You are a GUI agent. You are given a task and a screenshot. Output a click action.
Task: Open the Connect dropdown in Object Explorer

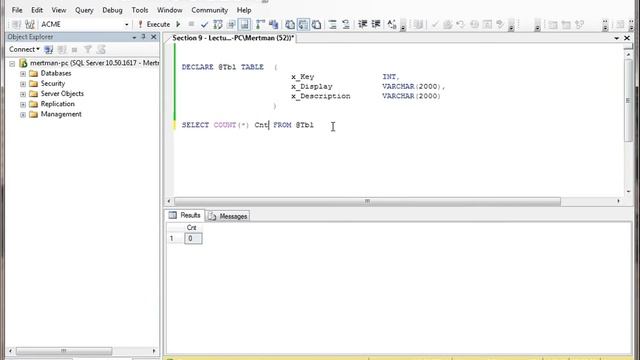(24, 49)
